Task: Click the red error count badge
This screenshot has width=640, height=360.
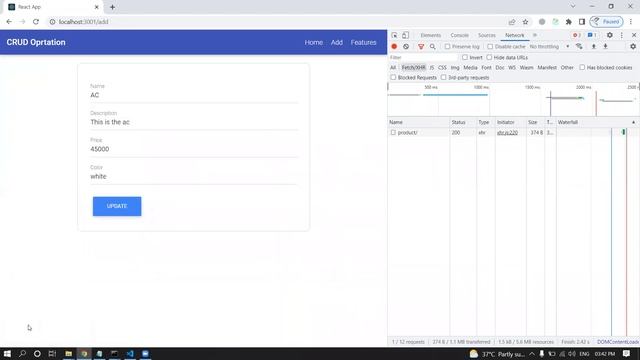Action: (x=577, y=35)
